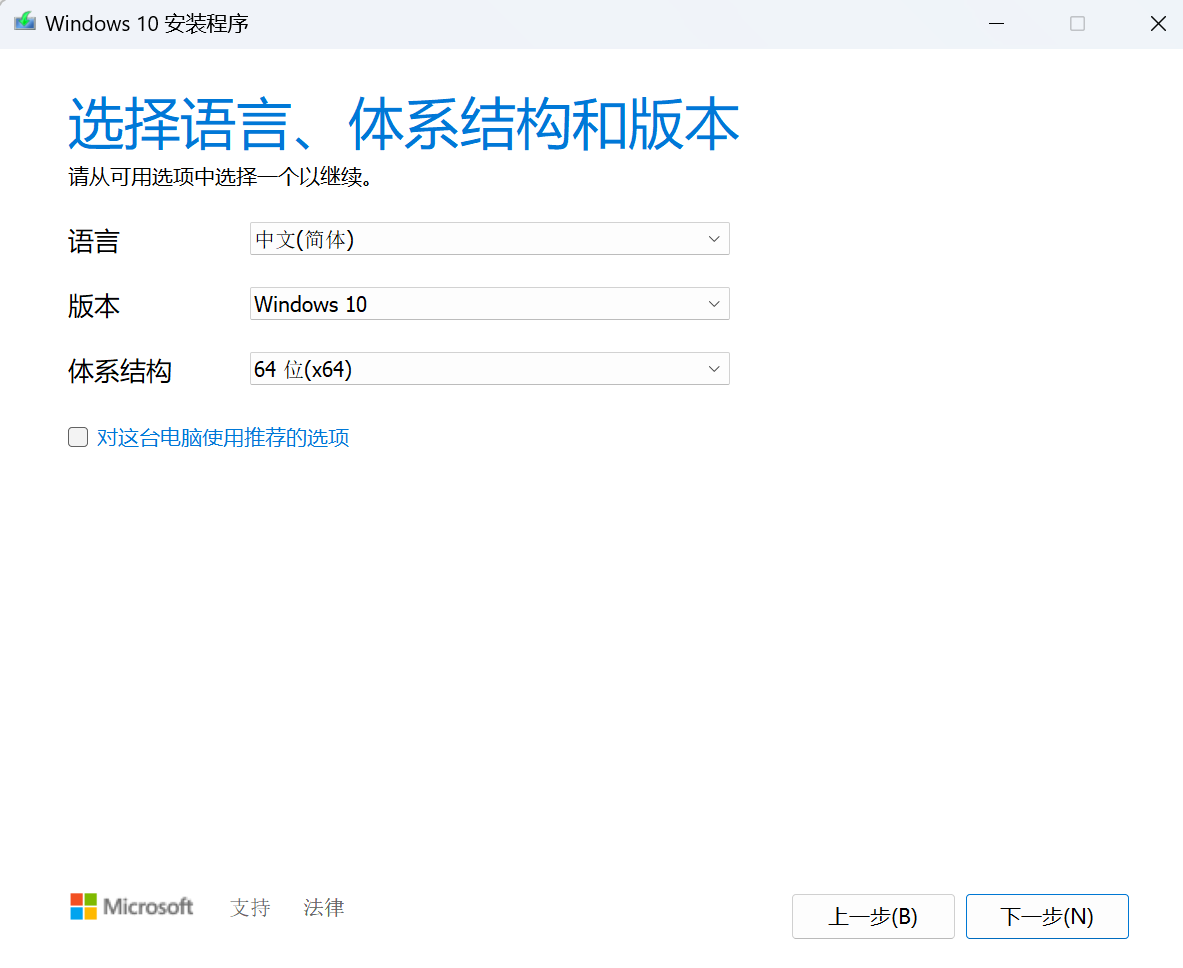Open the 法律 link in the footer
Viewport: 1183px width, 968px height.
(x=324, y=907)
